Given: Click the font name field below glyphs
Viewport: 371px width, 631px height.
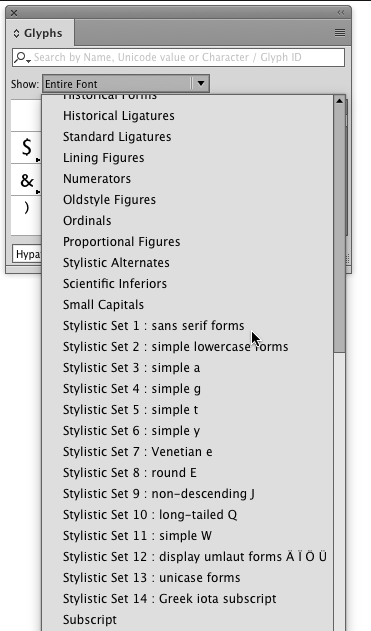Looking at the screenshot, I should pyautogui.click(x=27, y=254).
